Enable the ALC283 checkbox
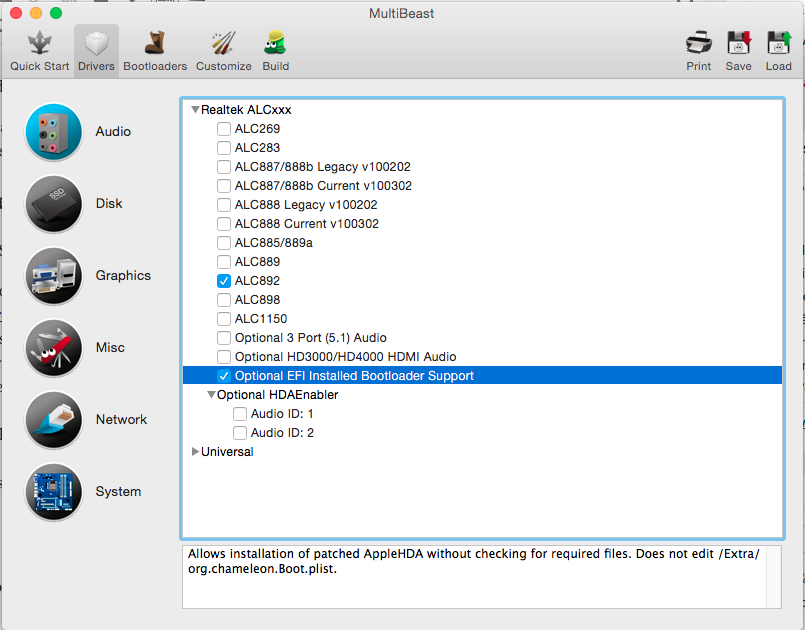The width and height of the screenshot is (805, 630). pos(224,148)
